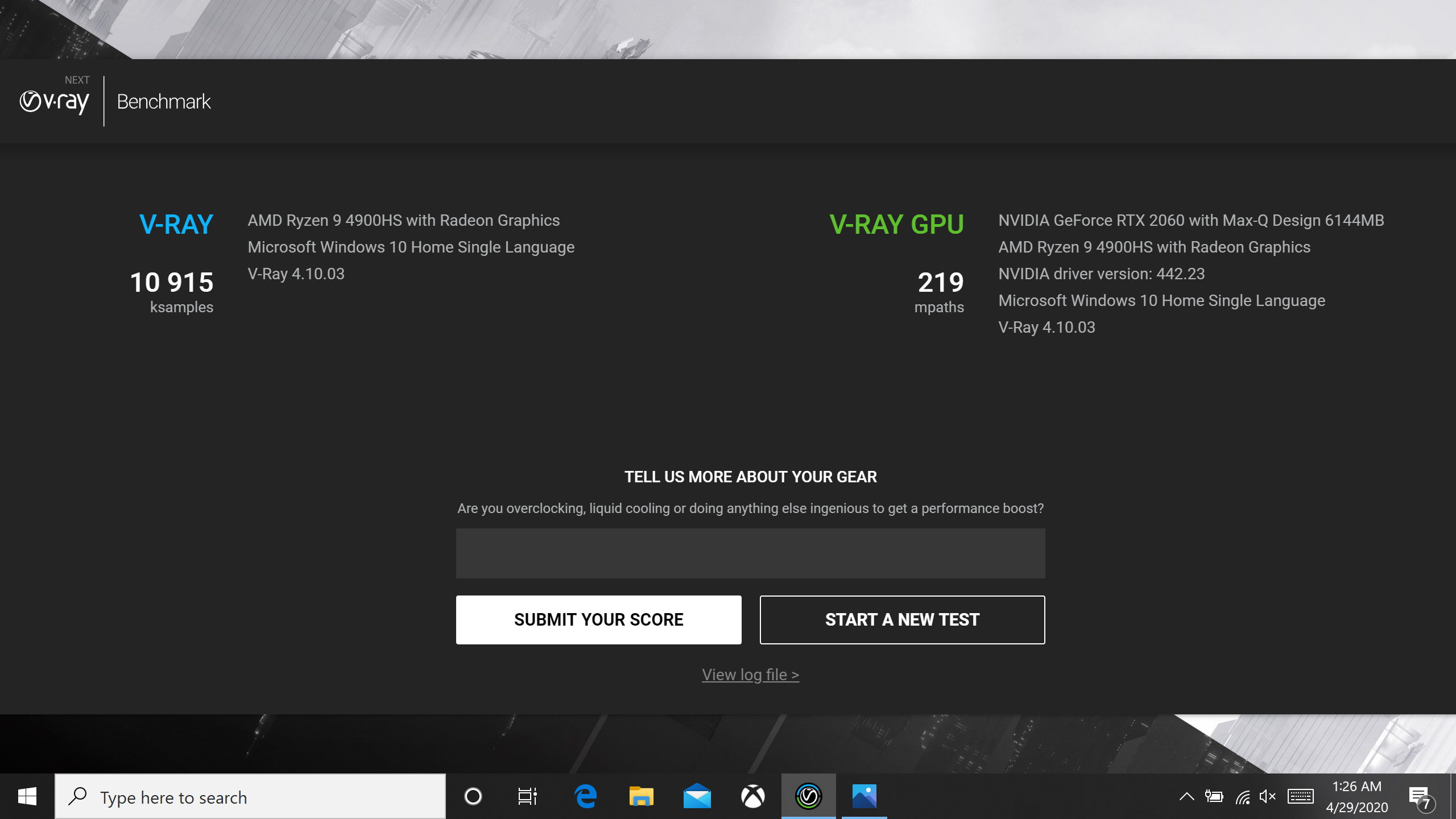
Task: Open File Explorer from the taskbar
Action: click(x=641, y=796)
